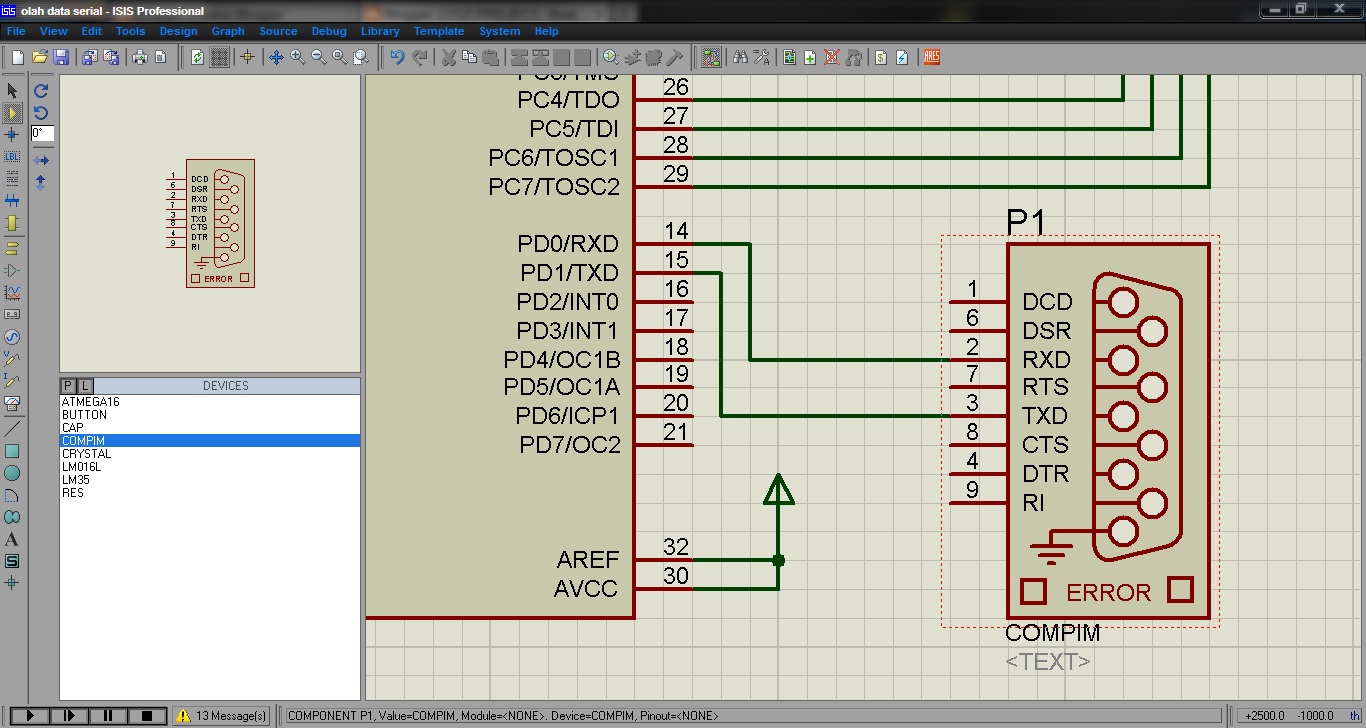
Task: Activate the Wire Label (LBL) mode
Action: coord(13,156)
